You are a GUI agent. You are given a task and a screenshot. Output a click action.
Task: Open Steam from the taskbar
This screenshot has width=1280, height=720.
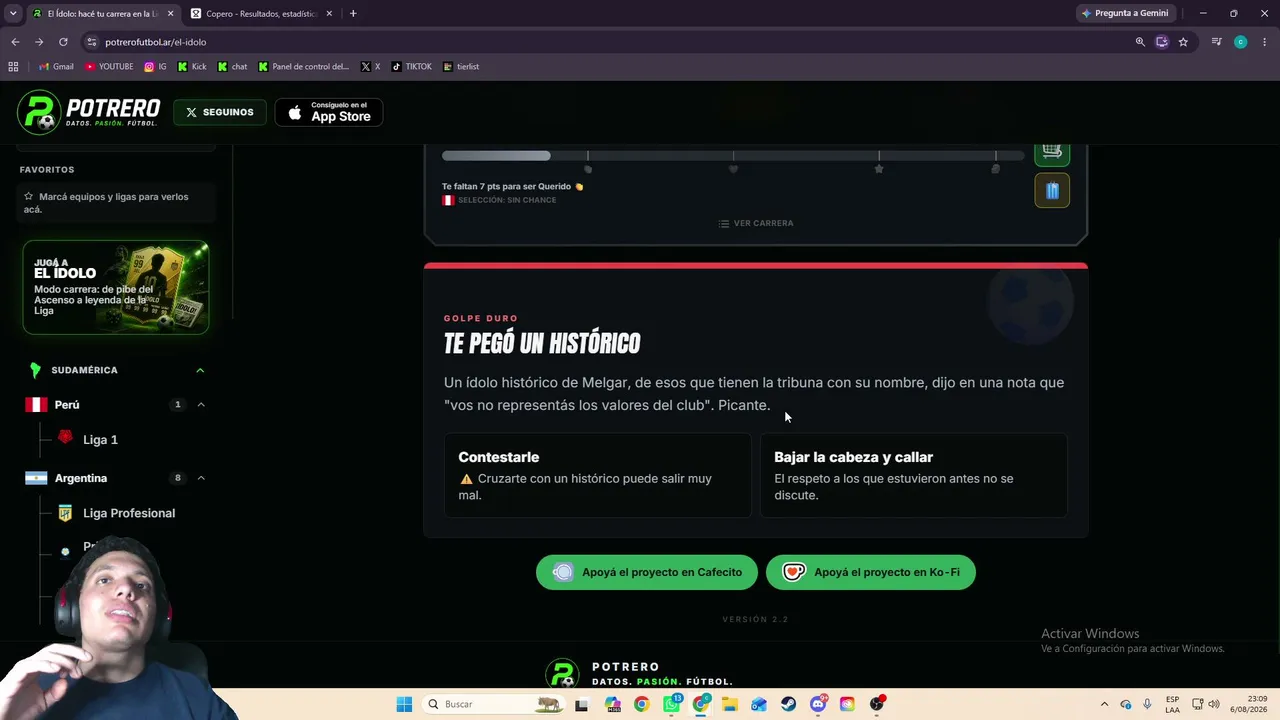click(788, 704)
